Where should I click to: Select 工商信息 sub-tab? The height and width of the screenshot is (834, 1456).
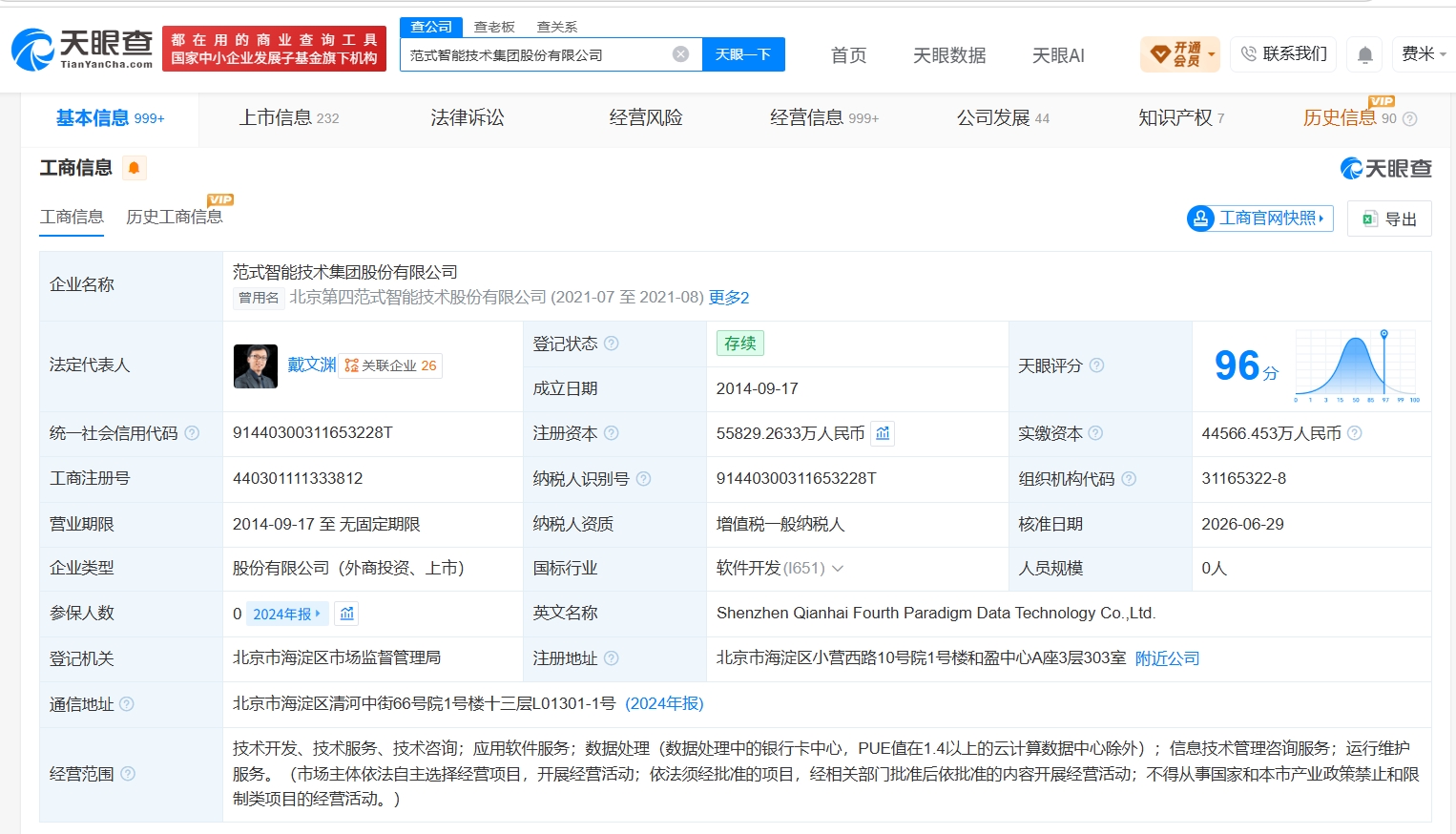coord(72,218)
